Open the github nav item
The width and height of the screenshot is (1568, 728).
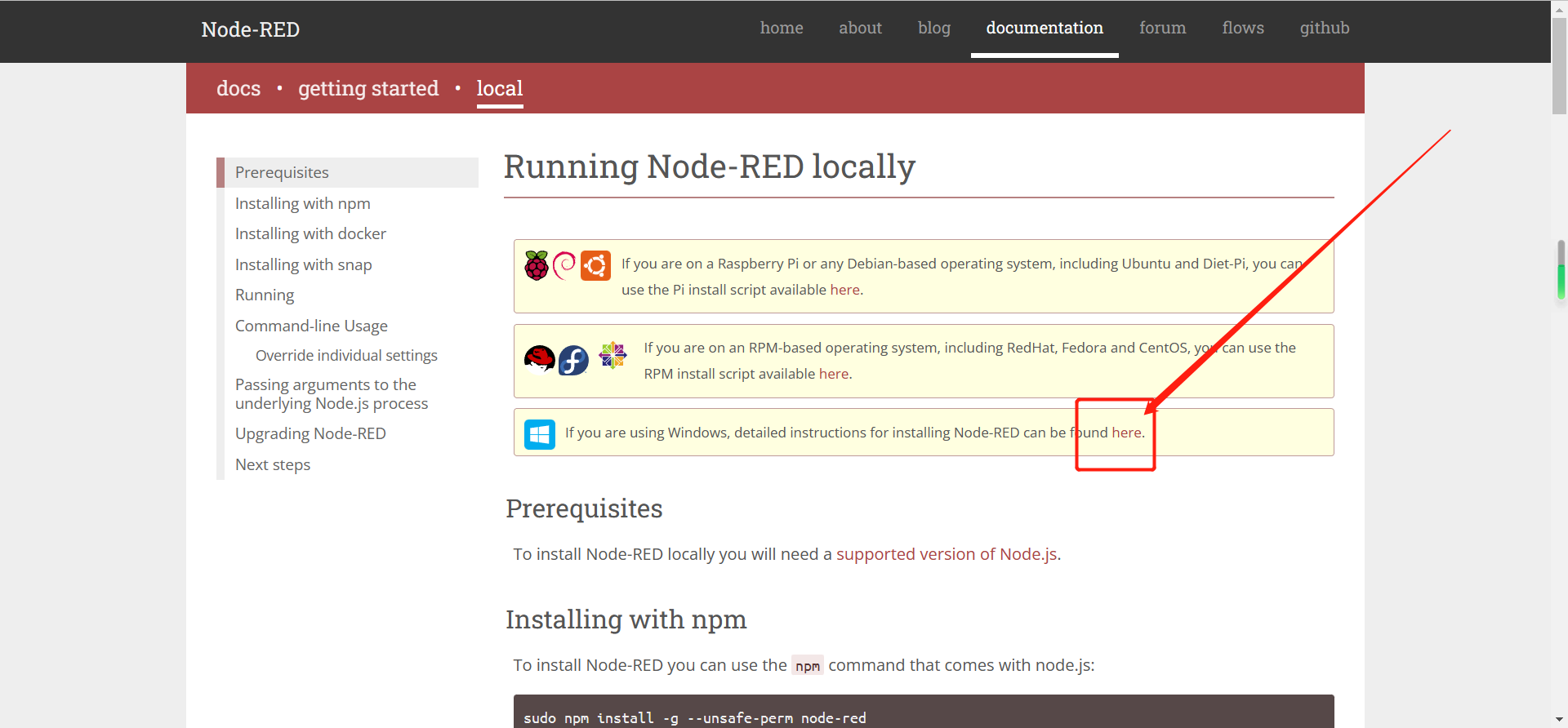(x=1325, y=28)
